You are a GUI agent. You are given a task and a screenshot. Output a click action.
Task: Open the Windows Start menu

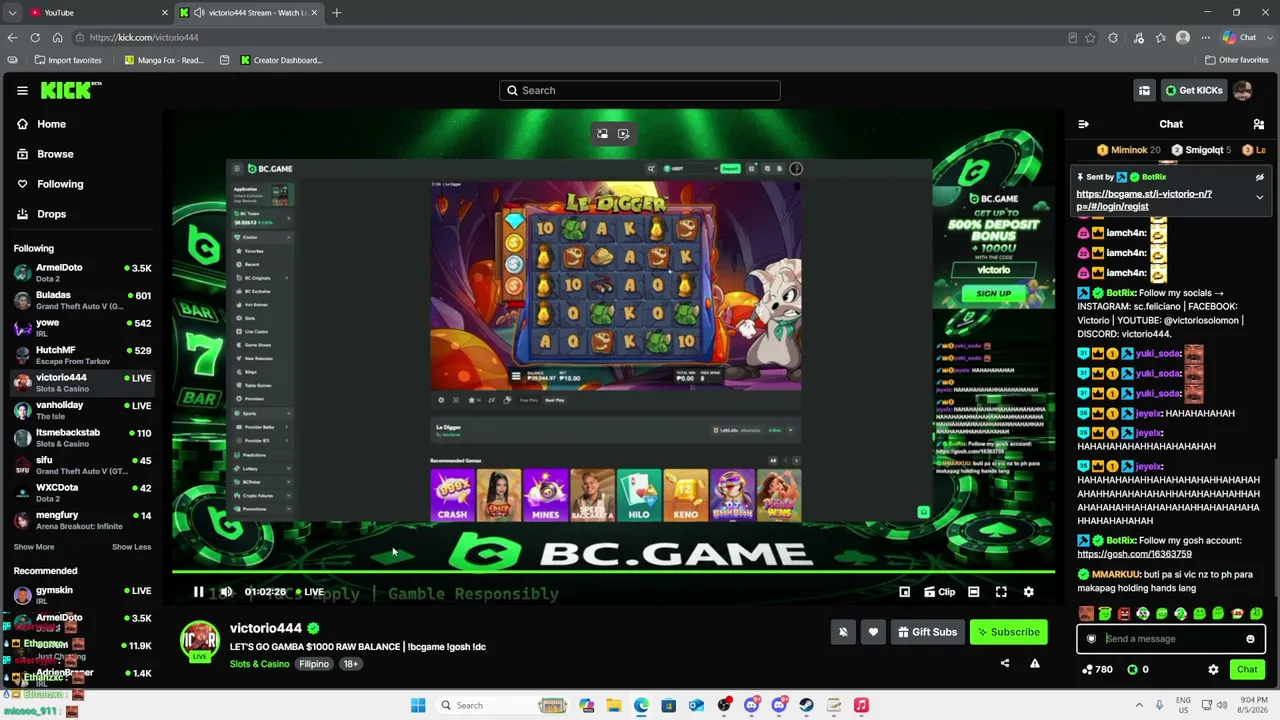418,706
